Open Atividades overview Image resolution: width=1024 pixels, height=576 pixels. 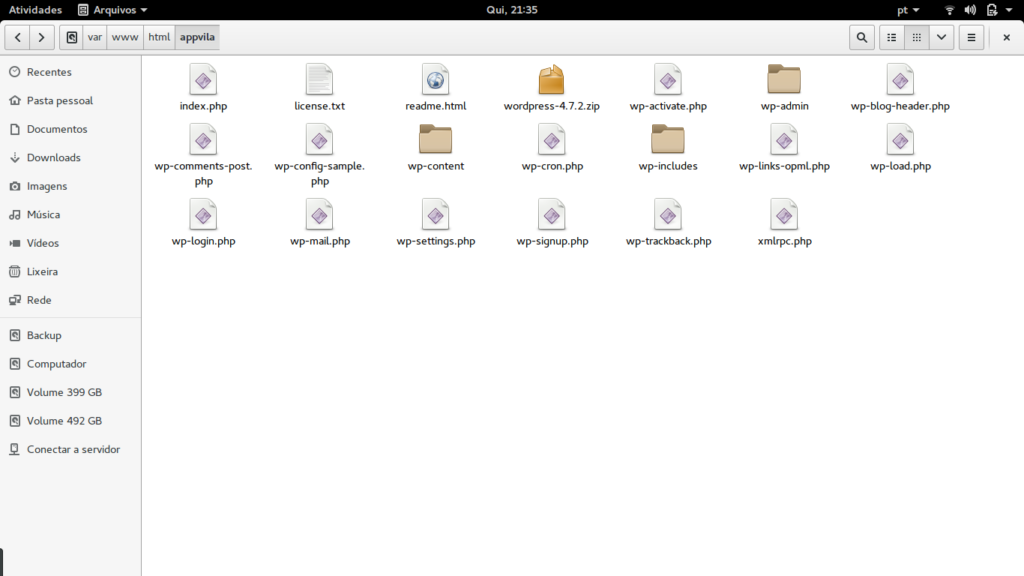click(35, 9)
